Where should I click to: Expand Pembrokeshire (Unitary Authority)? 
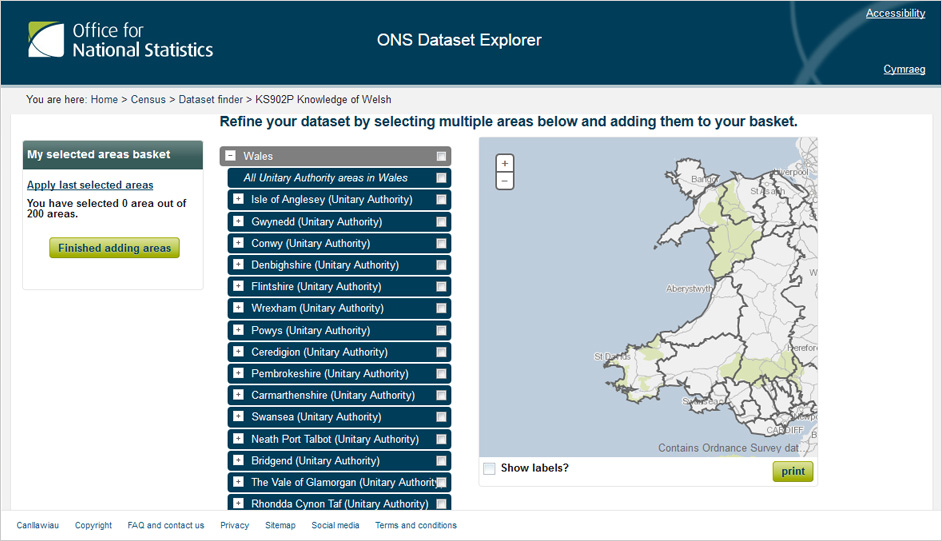coord(239,373)
